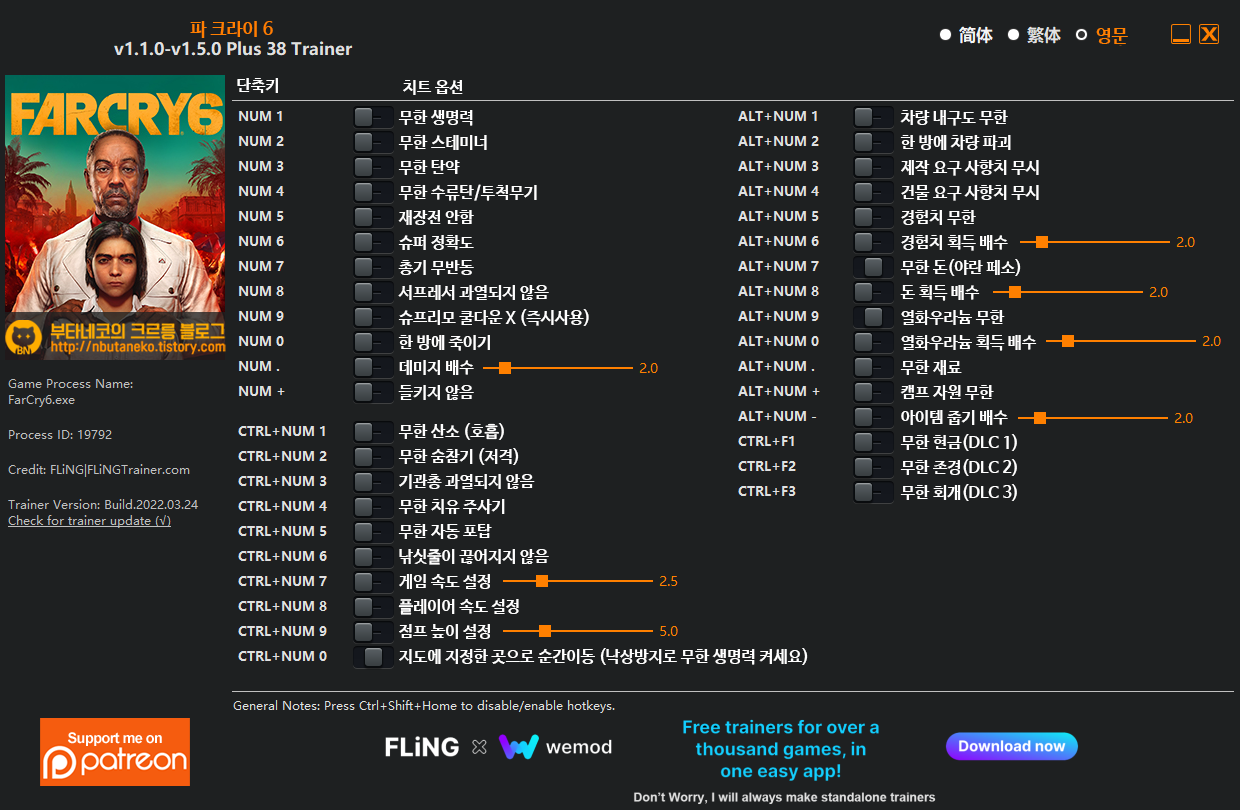Toggle 경험치 무한 switch
This screenshot has height=810, width=1240.
(x=874, y=217)
